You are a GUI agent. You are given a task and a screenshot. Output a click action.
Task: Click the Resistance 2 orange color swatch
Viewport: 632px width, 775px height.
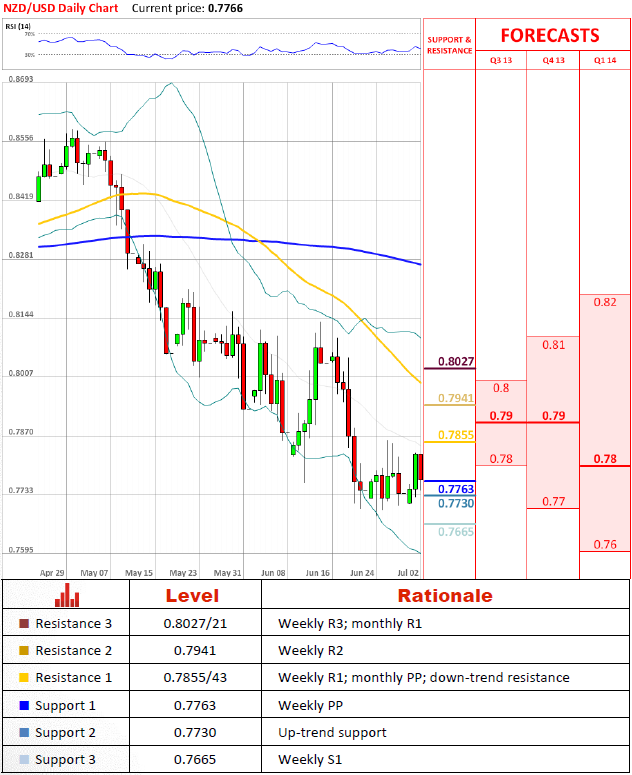point(24,650)
